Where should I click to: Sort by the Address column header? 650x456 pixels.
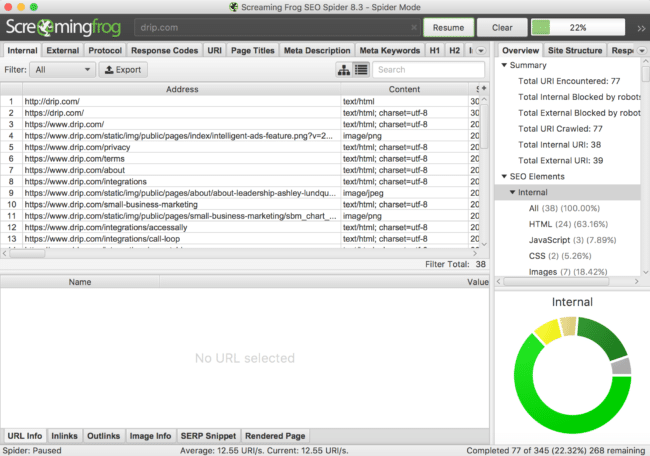[x=182, y=89]
